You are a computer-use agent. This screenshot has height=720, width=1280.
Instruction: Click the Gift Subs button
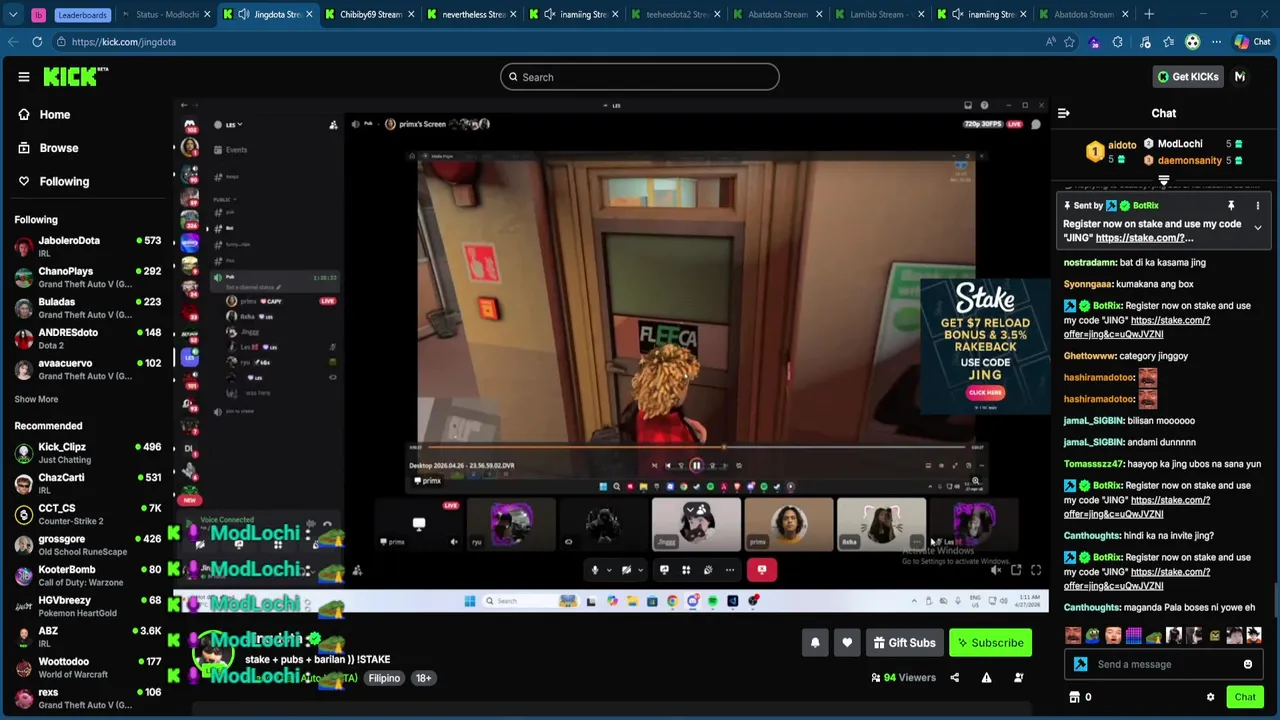pyautogui.click(x=903, y=643)
